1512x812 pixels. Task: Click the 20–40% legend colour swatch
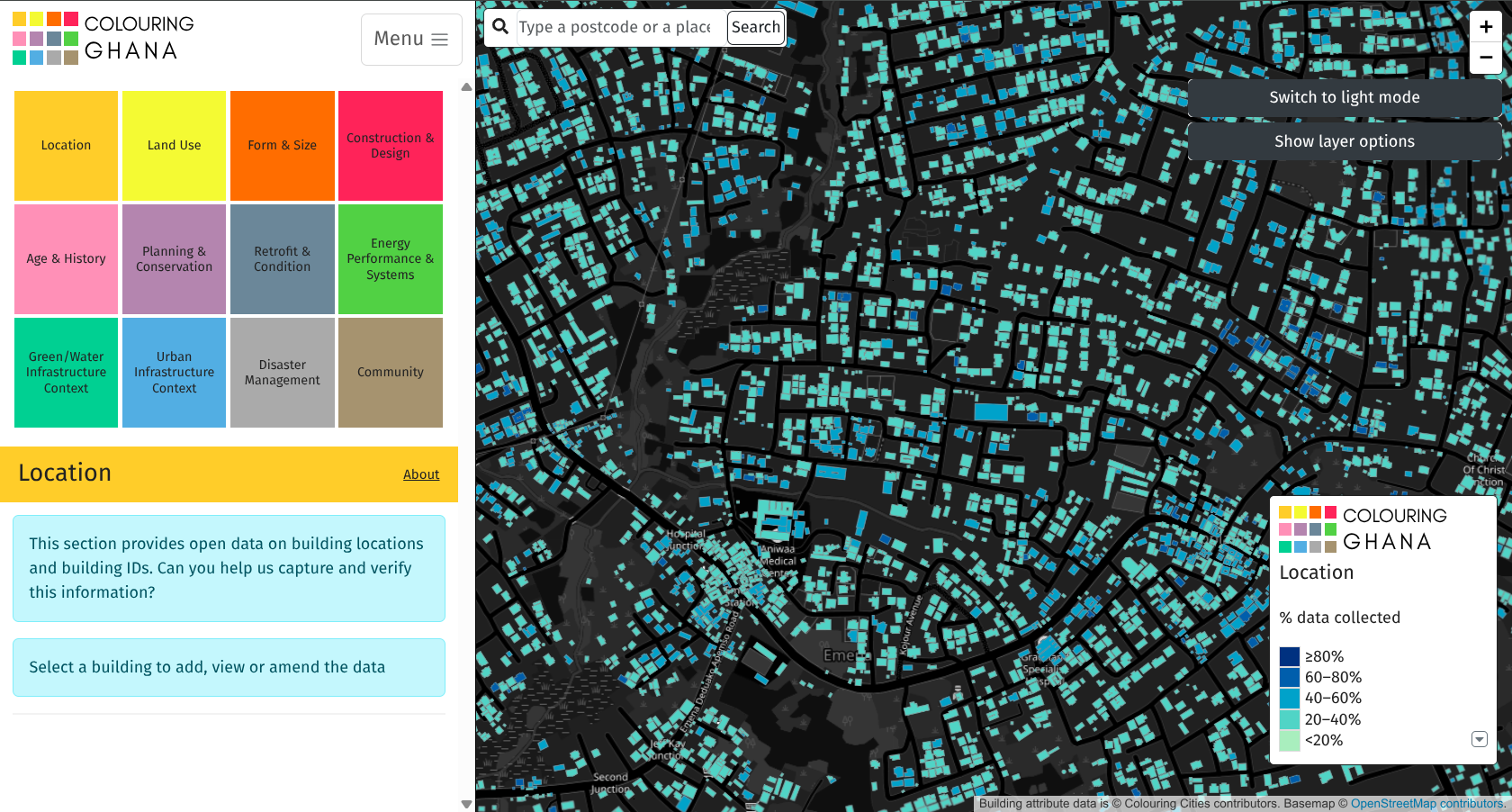(1290, 719)
